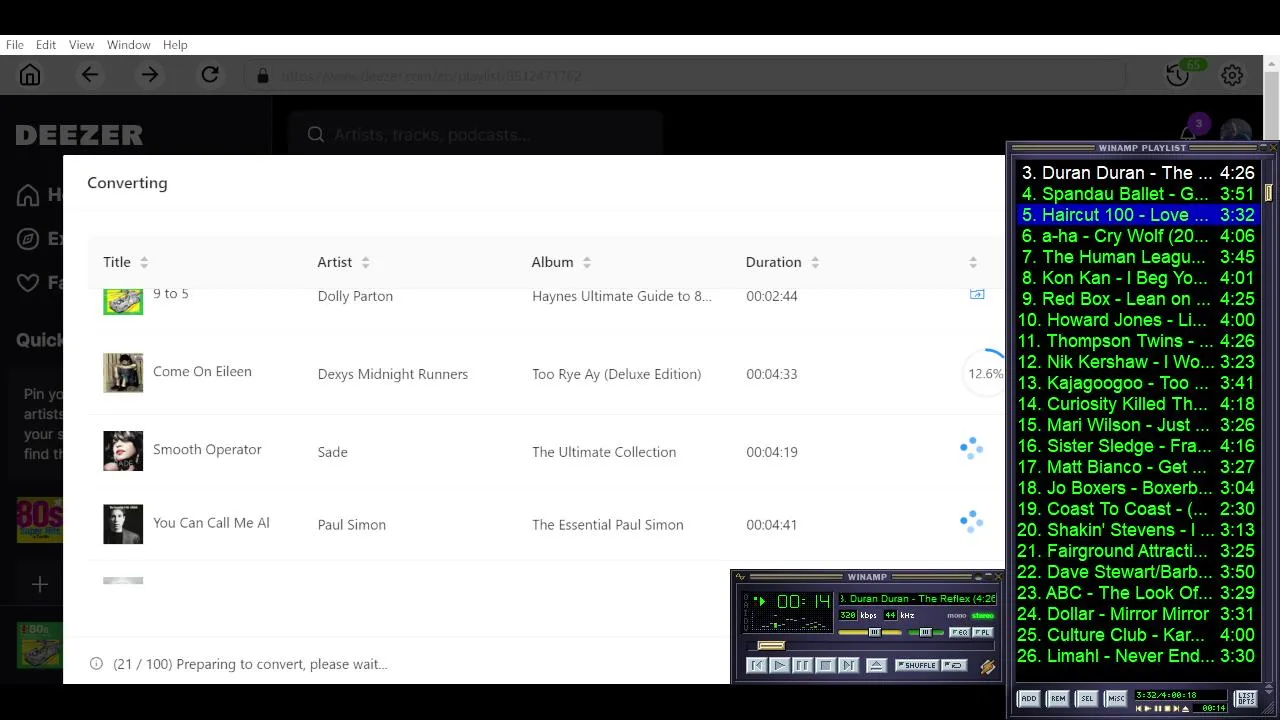
Task: Select playlist entry 20. Shakin' Stevens
Action: (1137, 530)
